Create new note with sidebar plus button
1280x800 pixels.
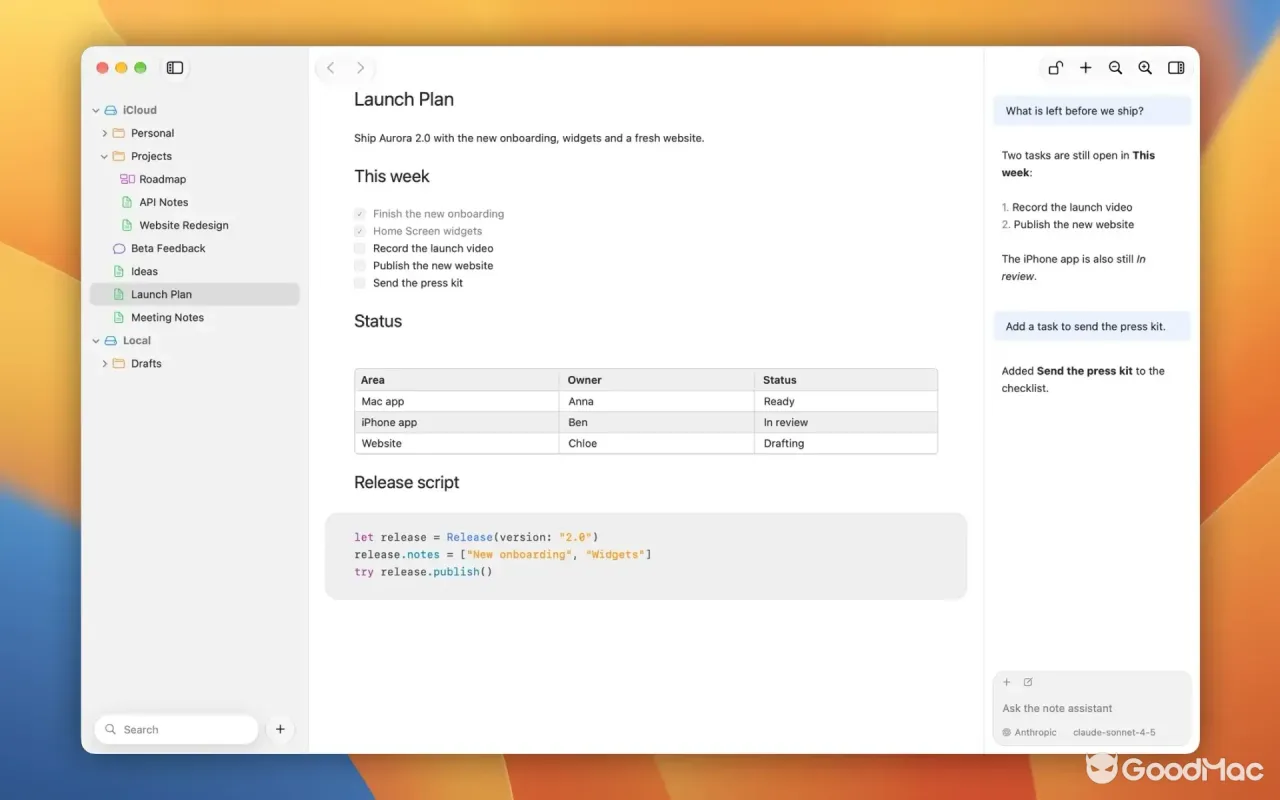click(280, 730)
